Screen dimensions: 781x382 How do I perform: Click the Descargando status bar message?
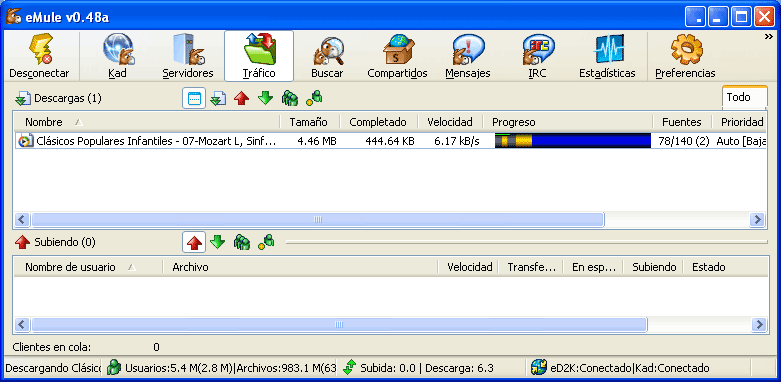tap(52, 369)
